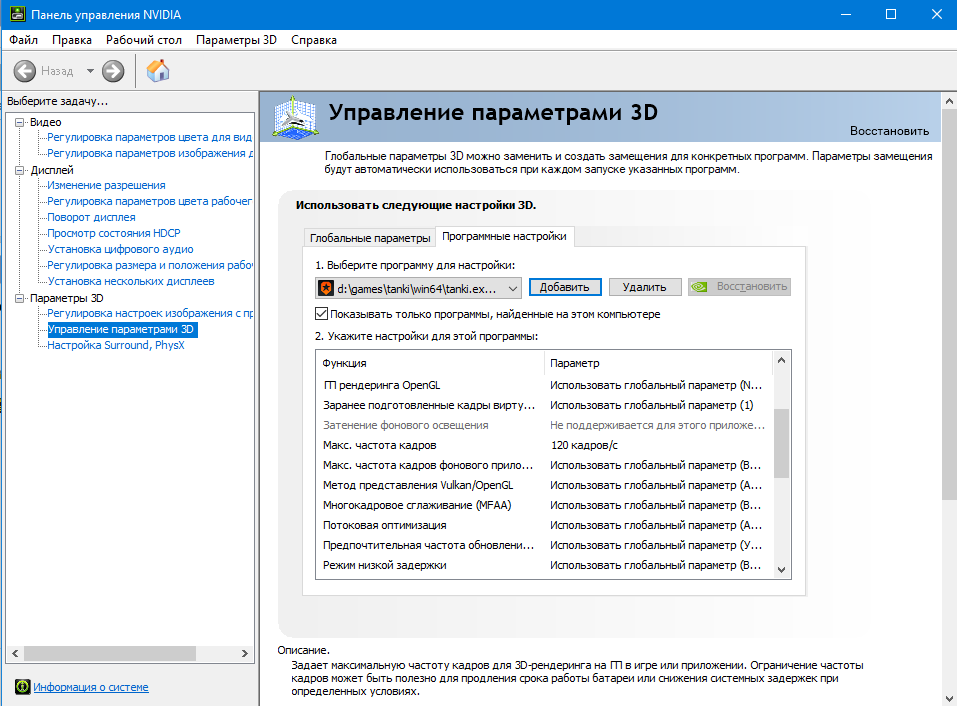Select Метод представления Vulkan/OpenGL row
957x706 pixels.
point(544,485)
